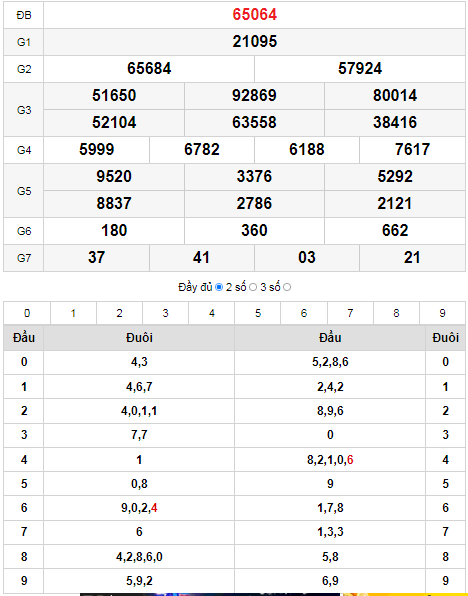Click digit filter 0 in number row
Viewport: 468px width, 596px height.
[27, 313]
